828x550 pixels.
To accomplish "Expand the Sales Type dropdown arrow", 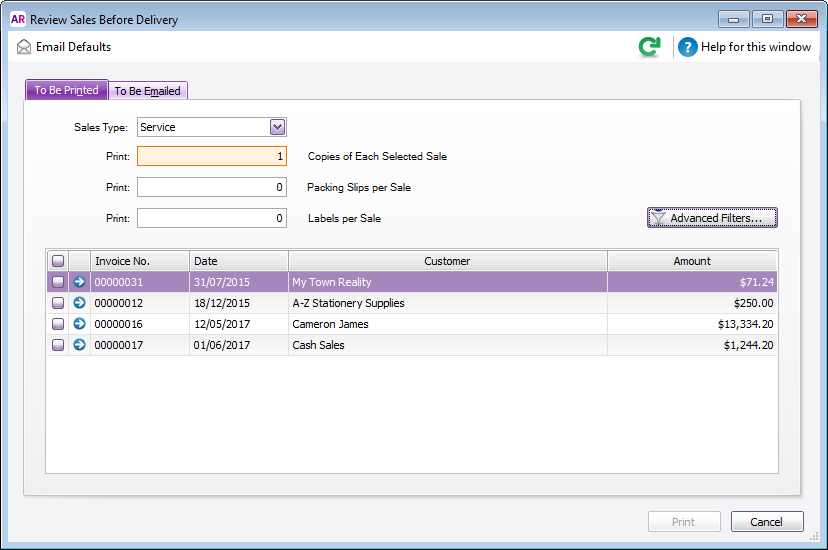I will (x=277, y=127).
